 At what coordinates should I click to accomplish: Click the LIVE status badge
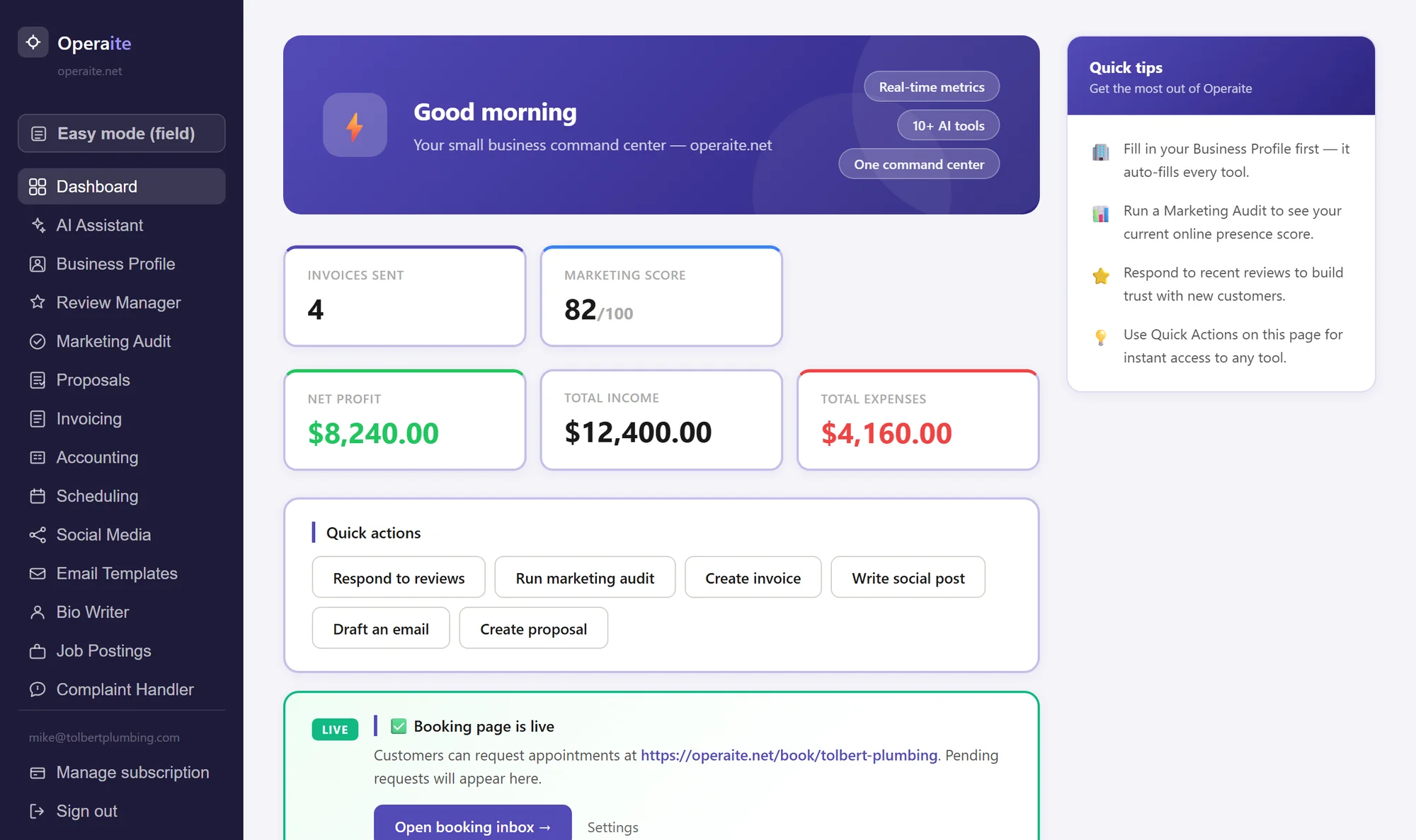(335, 730)
